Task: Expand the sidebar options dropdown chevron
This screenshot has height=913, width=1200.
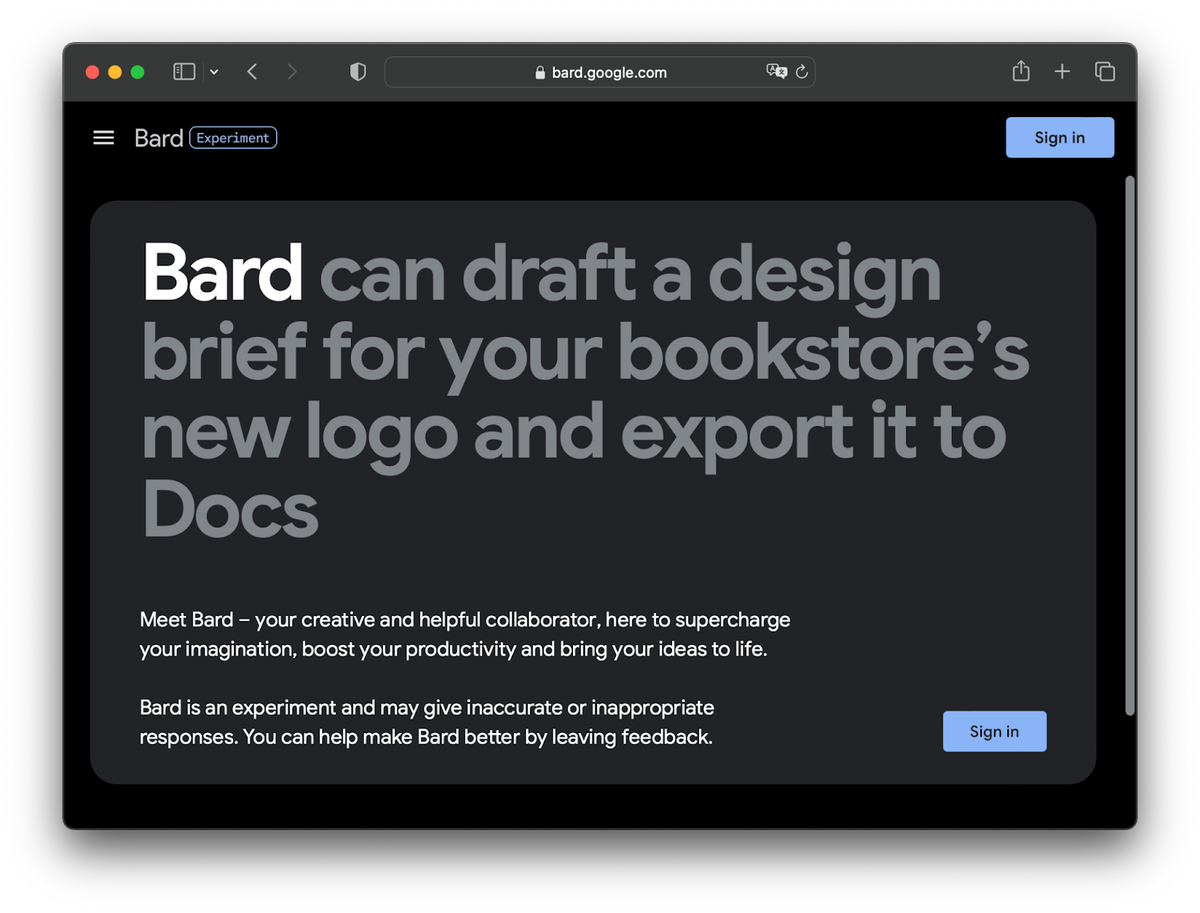Action: pos(214,72)
